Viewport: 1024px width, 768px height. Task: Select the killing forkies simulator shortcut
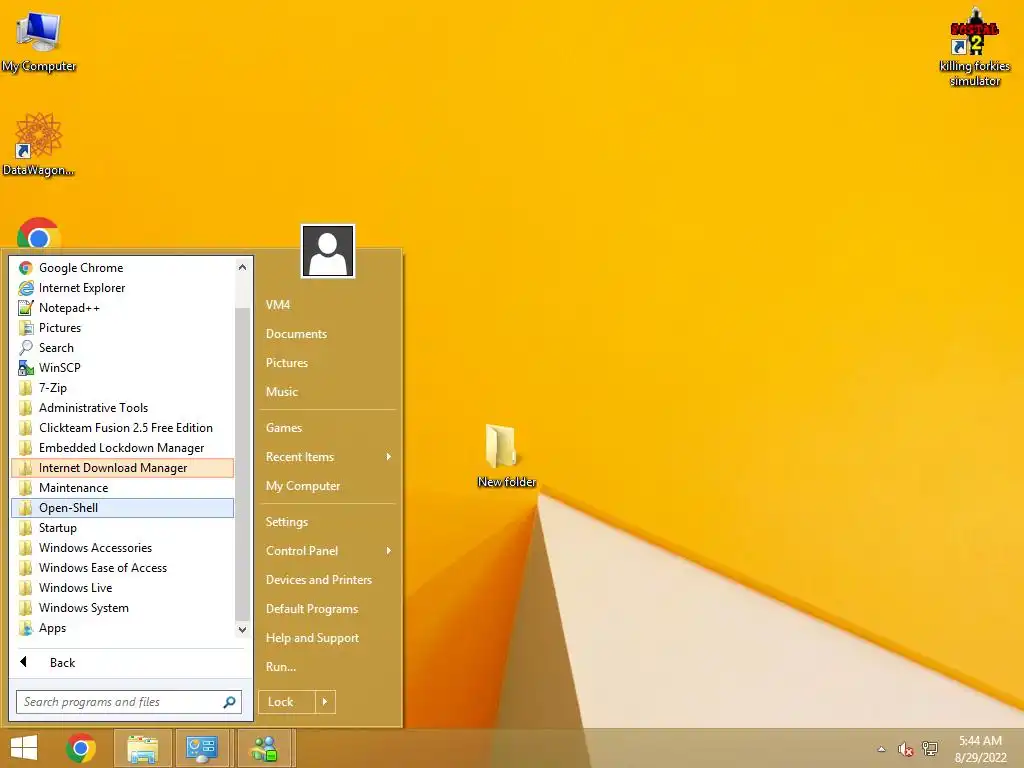point(974,49)
